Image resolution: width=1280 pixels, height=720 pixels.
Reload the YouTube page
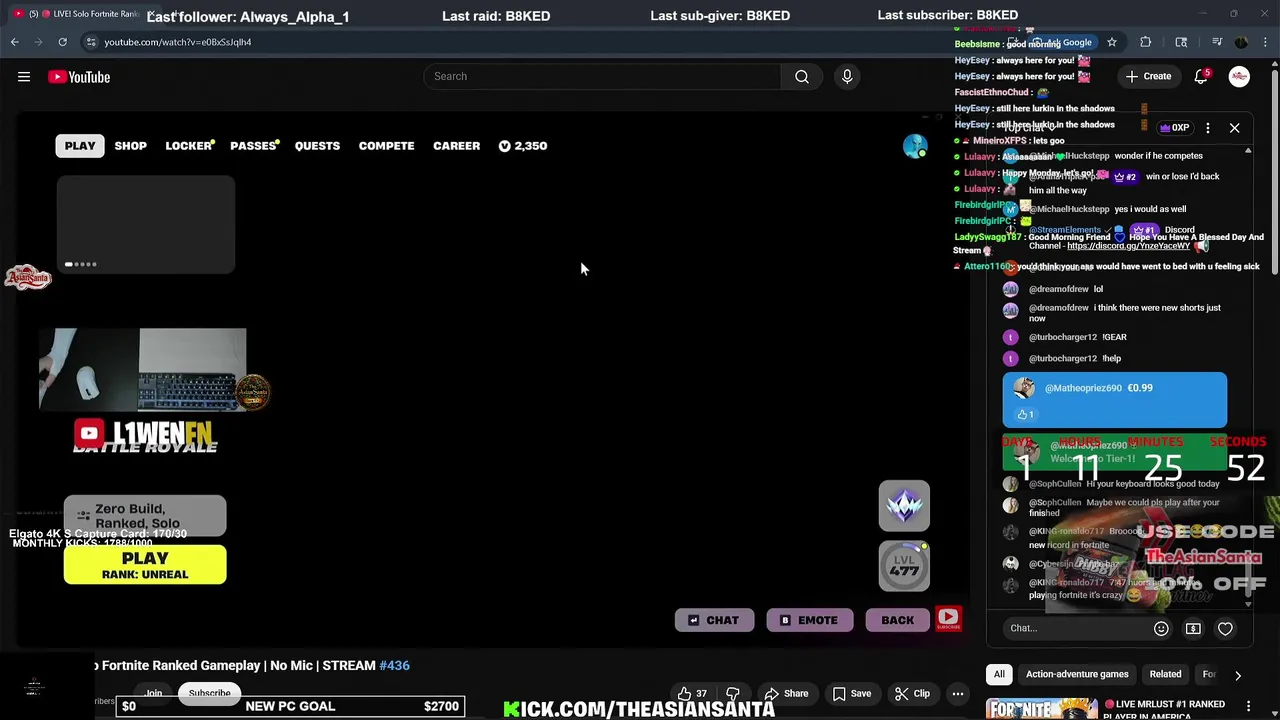coord(62,42)
